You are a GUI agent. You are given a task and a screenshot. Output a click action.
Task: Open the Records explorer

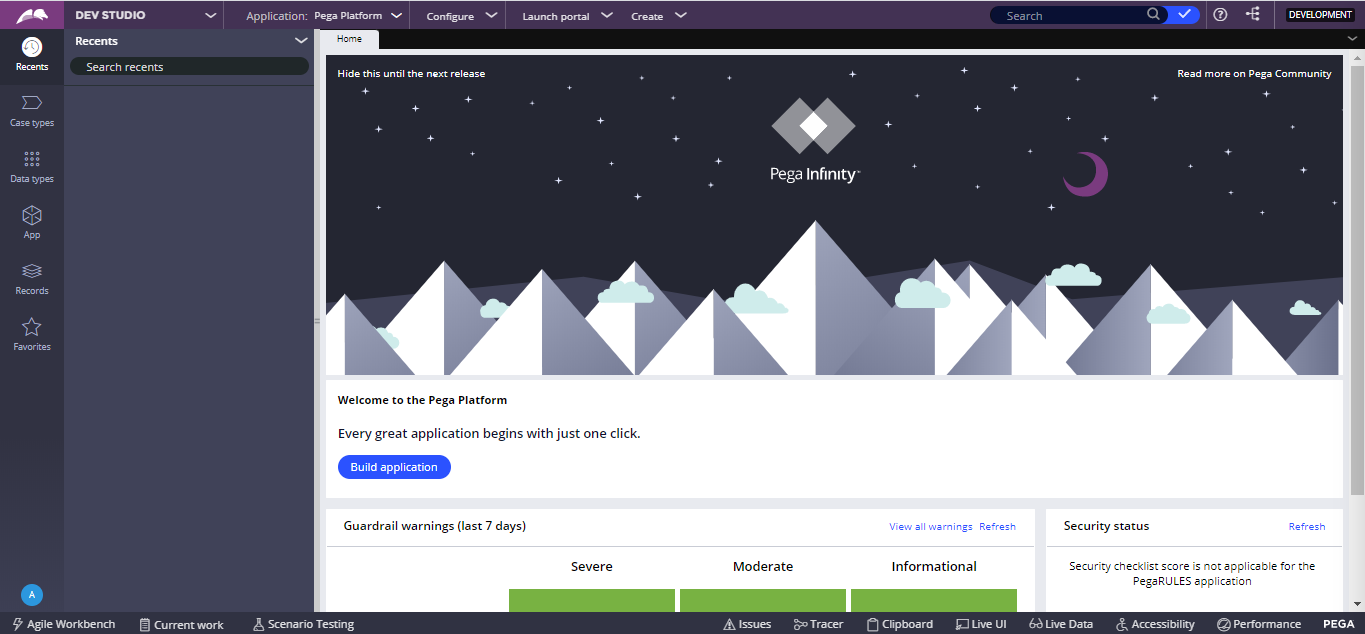click(x=32, y=278)
